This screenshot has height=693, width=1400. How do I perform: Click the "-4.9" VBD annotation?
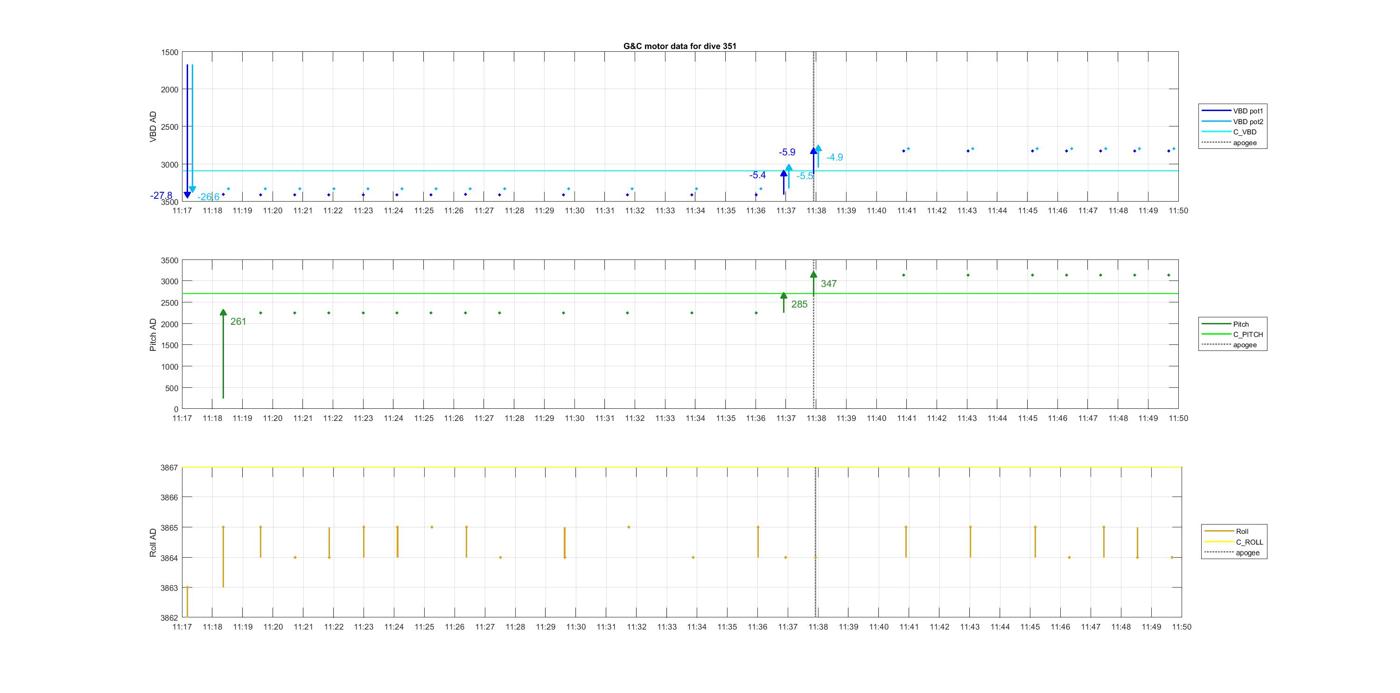(x=835, y=157)
